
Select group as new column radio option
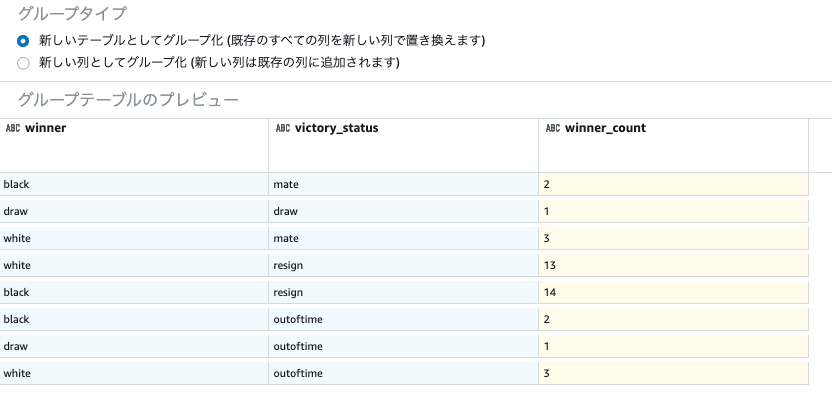coord(23,64)
